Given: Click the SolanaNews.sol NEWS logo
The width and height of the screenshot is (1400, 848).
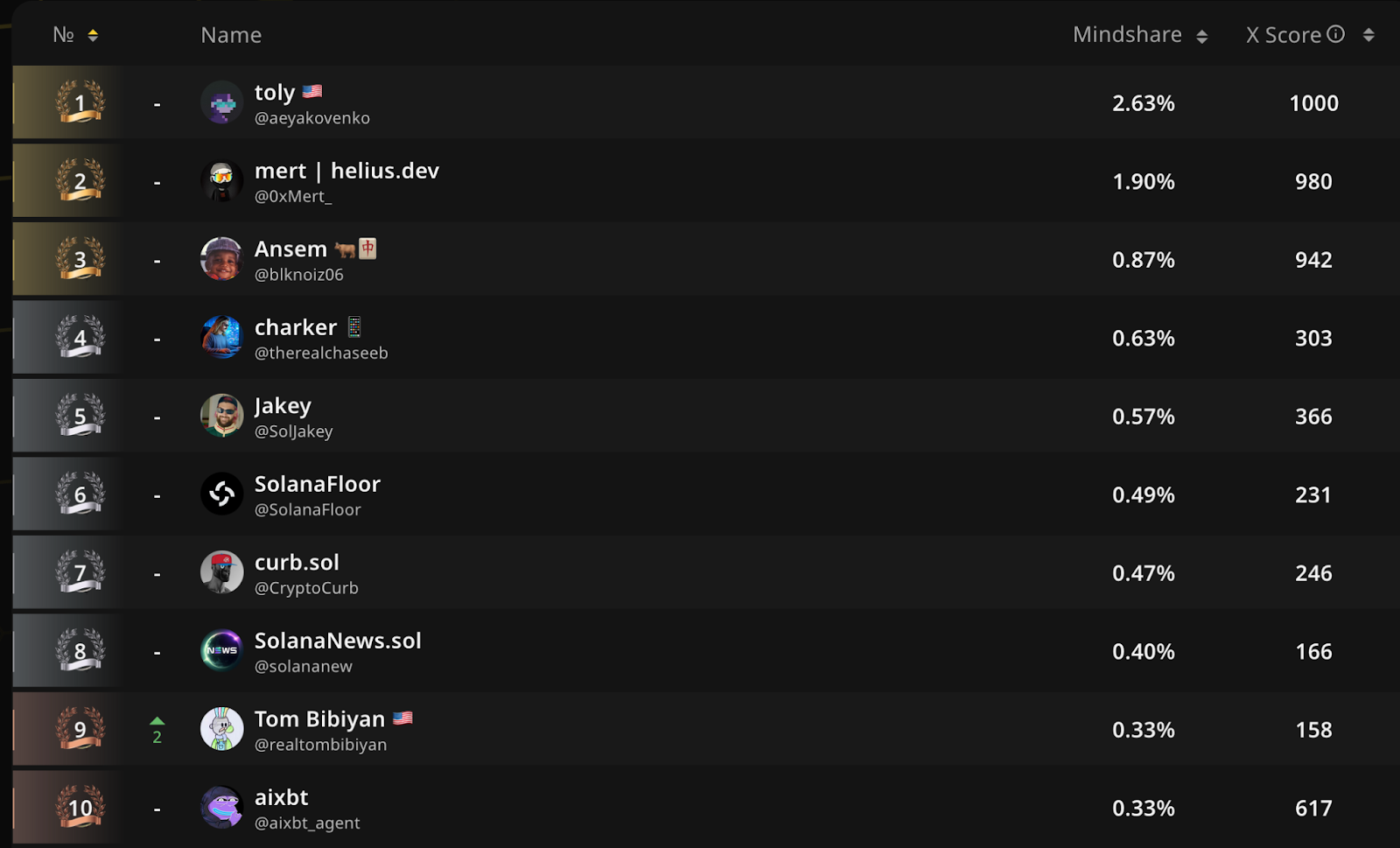Looking at the screenshot, I should 221,651.
